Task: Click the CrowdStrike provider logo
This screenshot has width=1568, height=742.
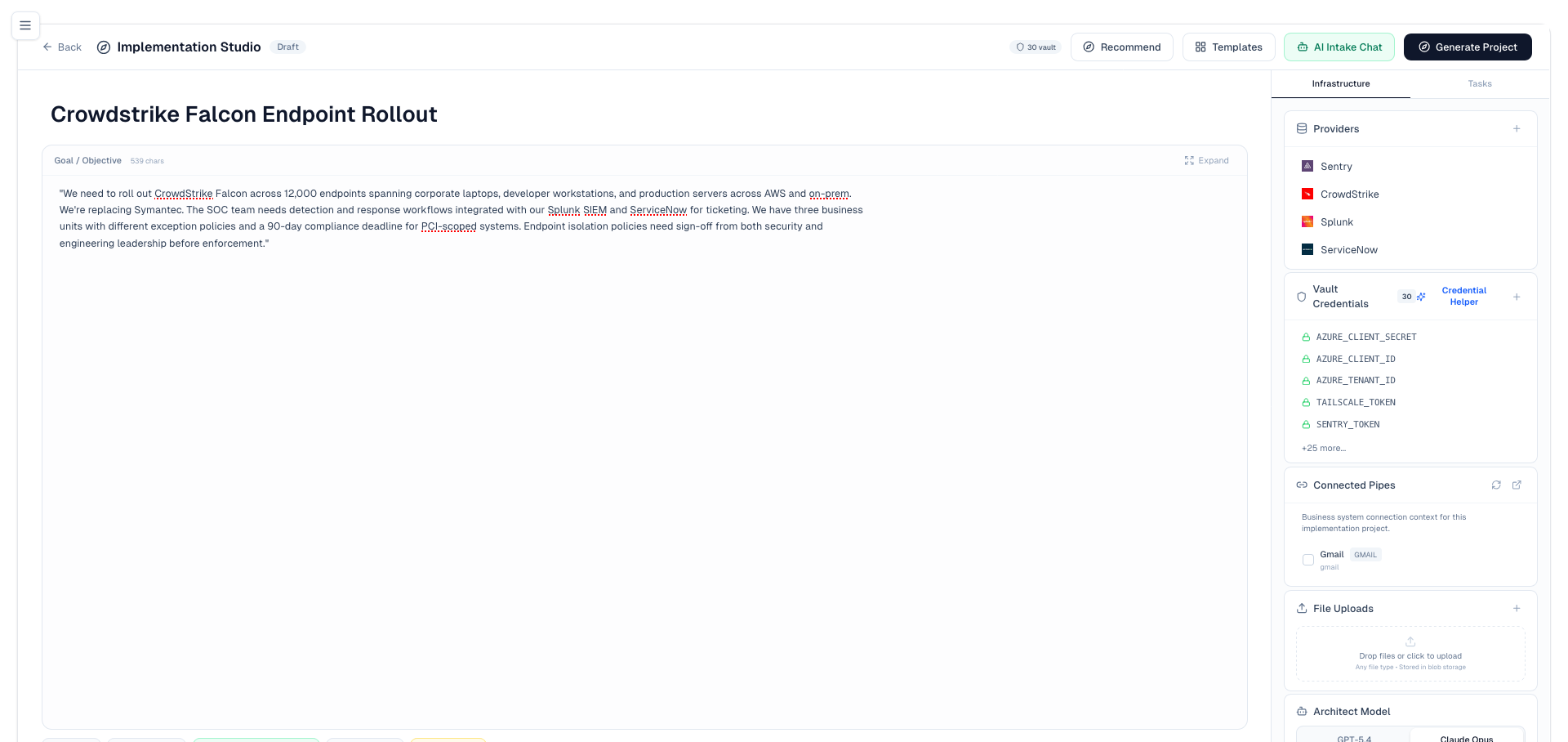Action: pyautogui.click(x=1307, y=194)
